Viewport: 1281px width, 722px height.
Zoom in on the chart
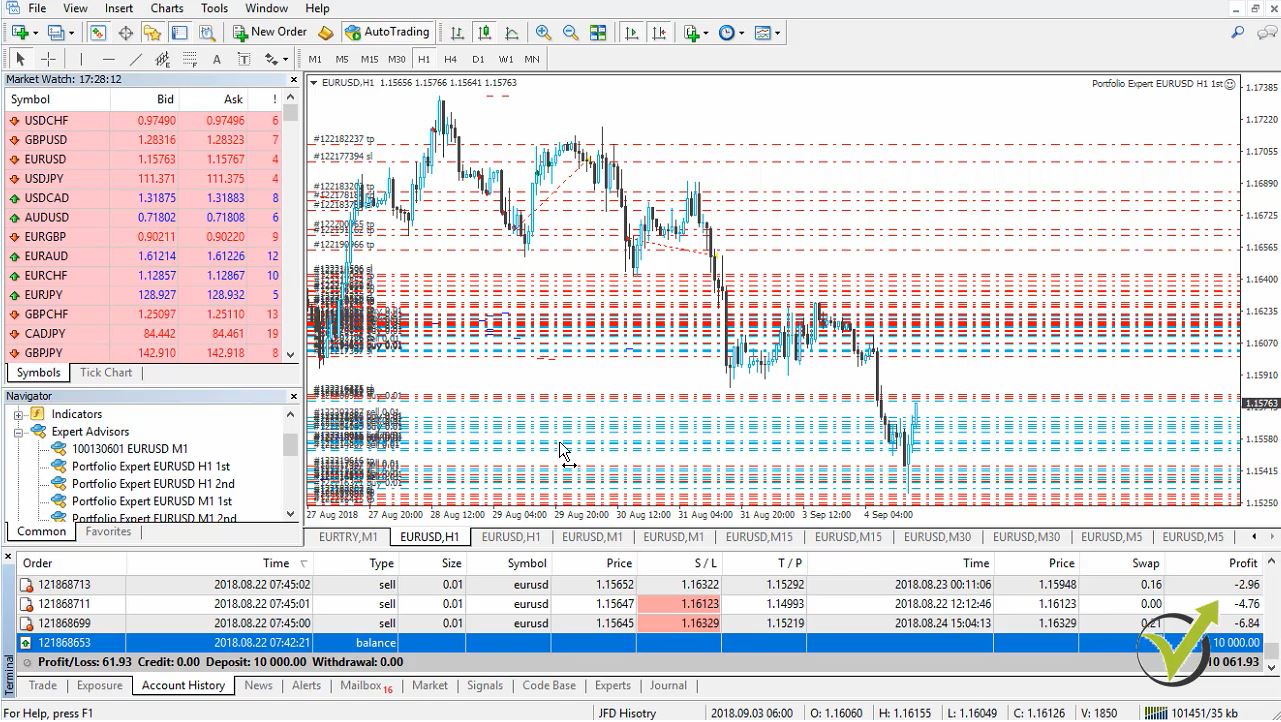point(543,32)
